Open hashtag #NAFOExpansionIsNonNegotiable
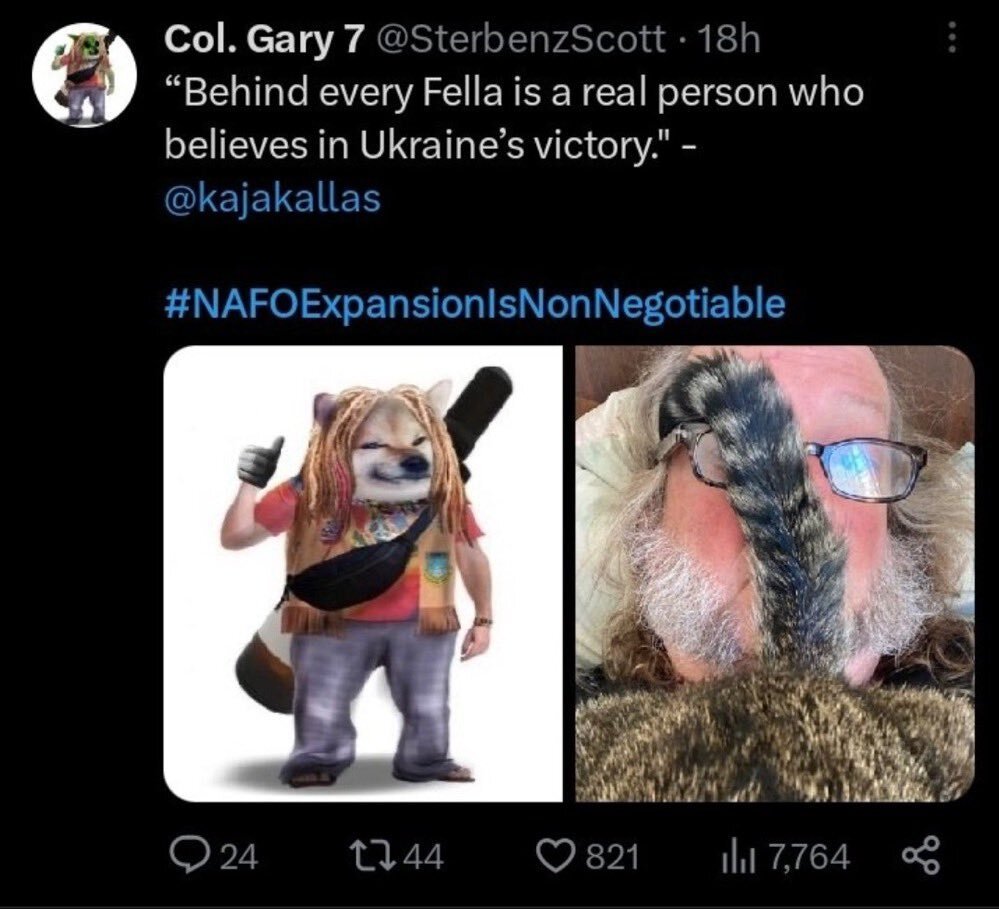This screenshot has width=999, height=909. [475, 304]
